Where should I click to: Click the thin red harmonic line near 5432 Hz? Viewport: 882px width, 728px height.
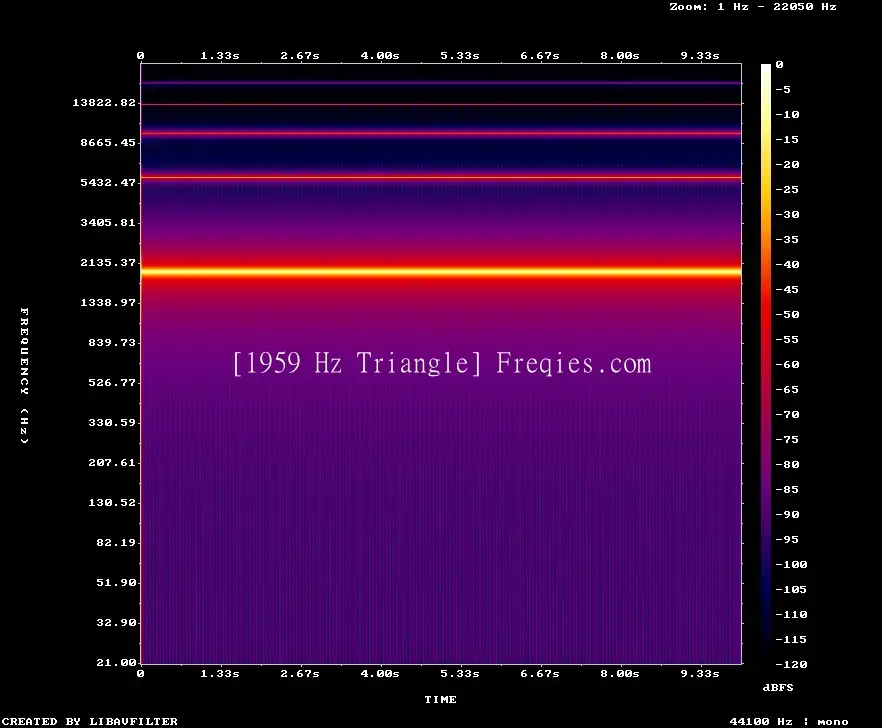coord(441,177)
